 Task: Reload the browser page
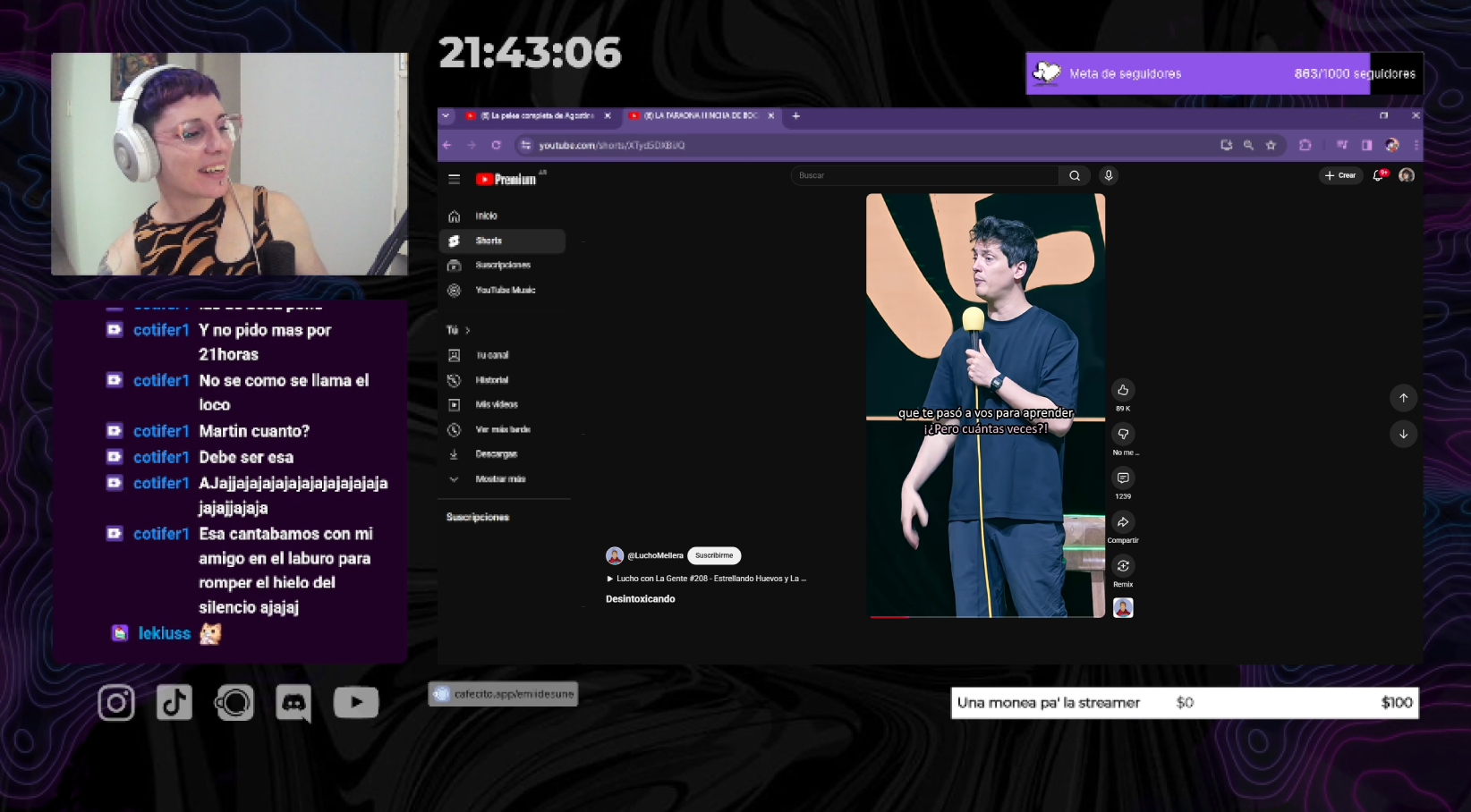[x=496, y=145]
